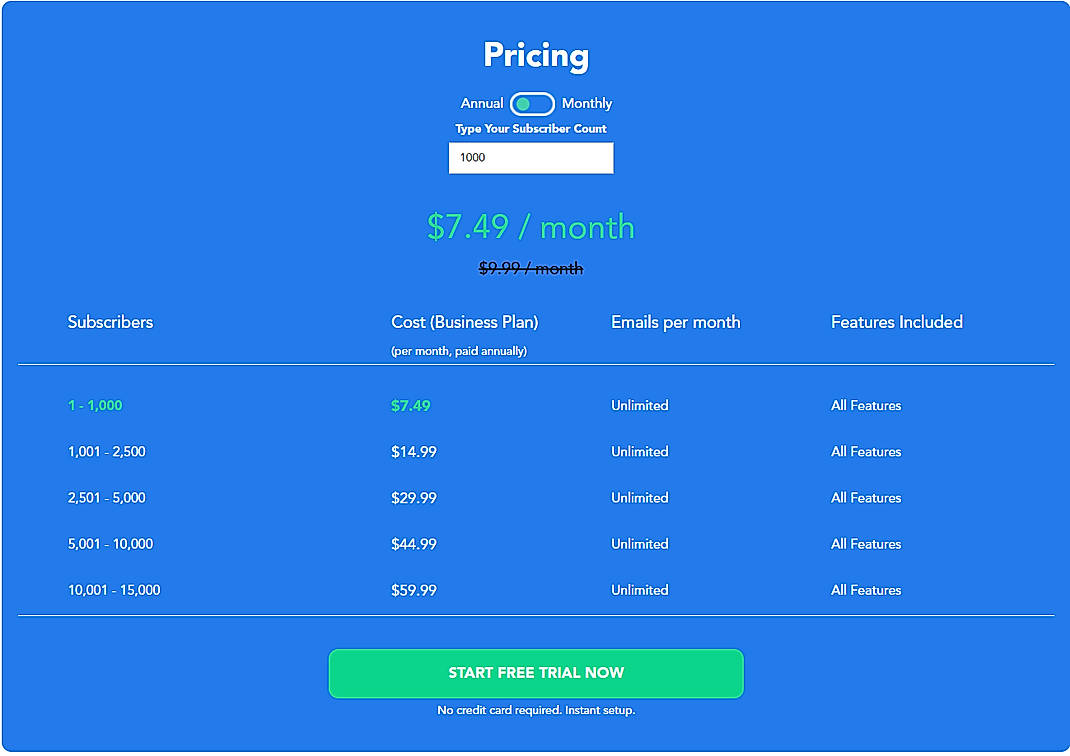
Task: Click the crossed-out $9.99 / month price
Action: click(x=530, y=268)
